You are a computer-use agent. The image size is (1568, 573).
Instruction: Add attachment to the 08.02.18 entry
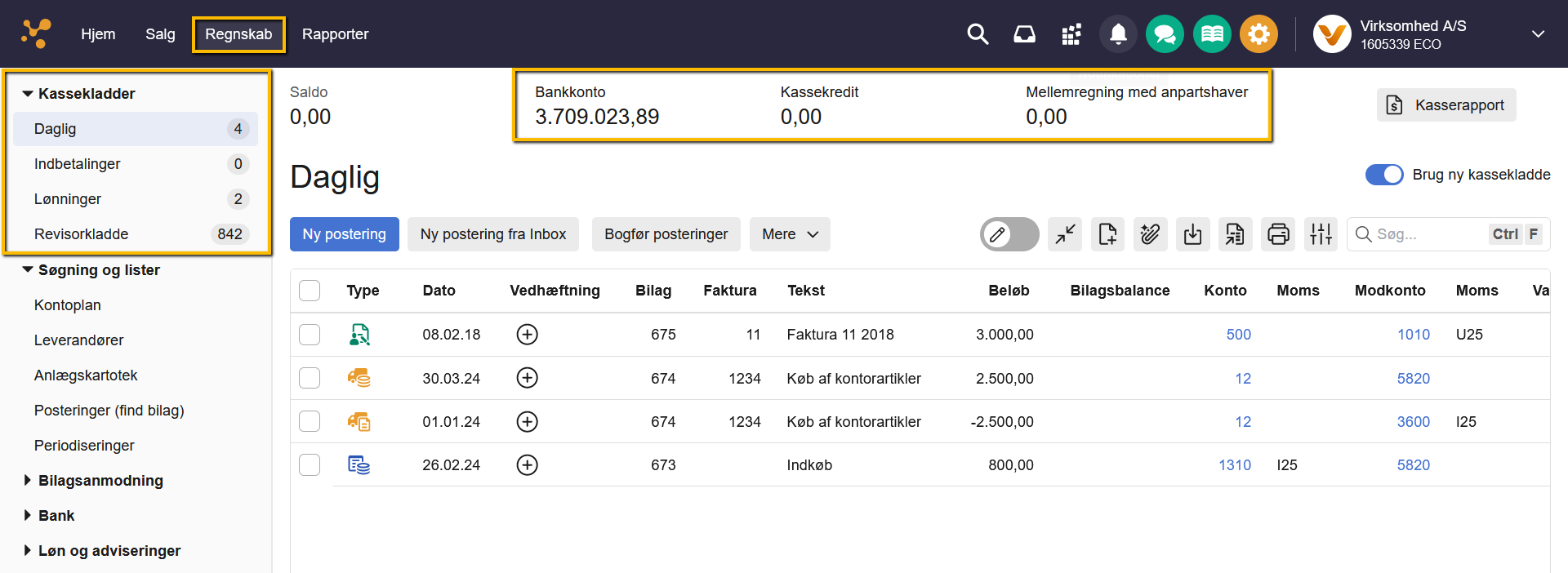(x=528, y=335)
